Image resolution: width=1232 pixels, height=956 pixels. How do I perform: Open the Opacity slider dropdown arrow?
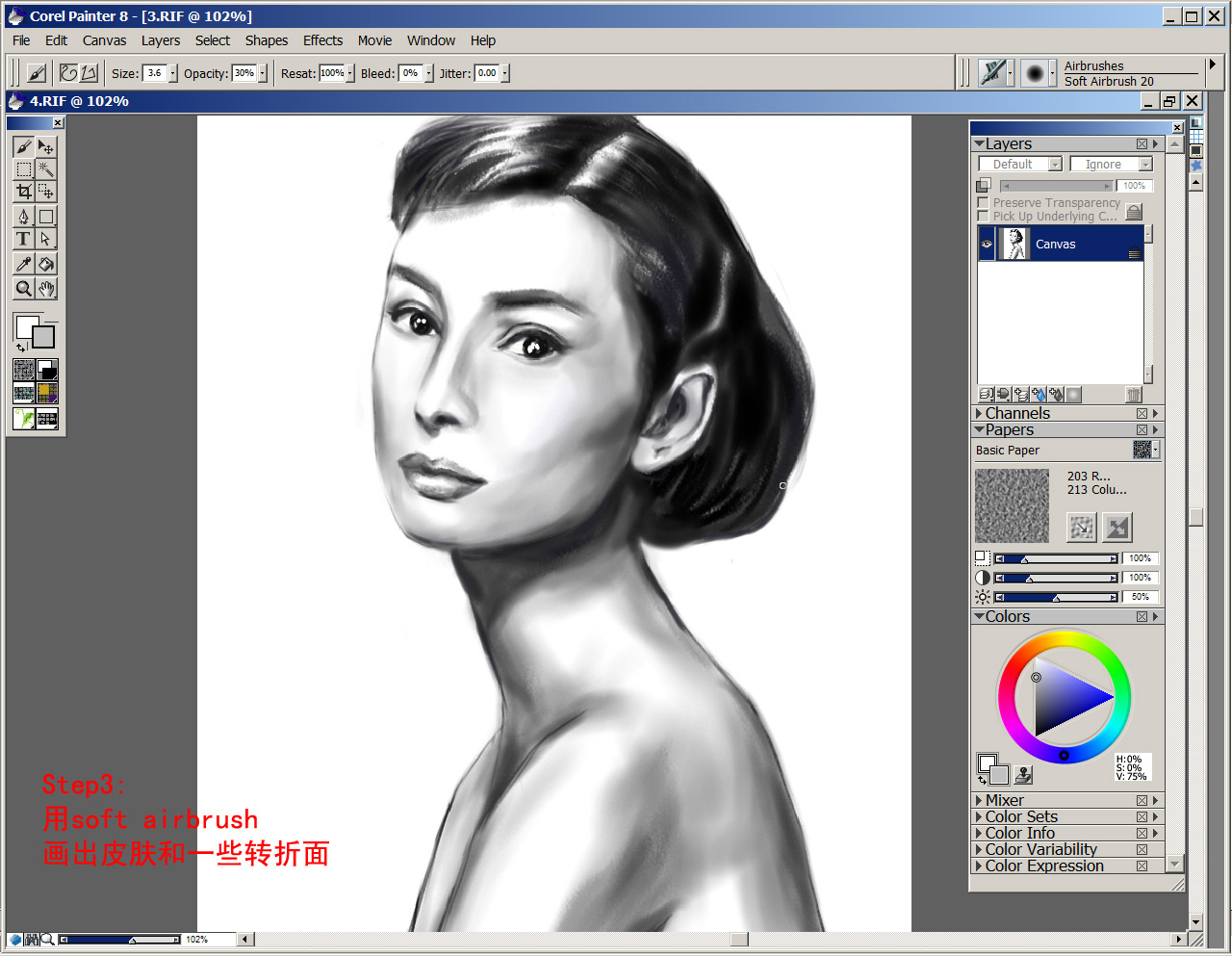coord(263,73)
